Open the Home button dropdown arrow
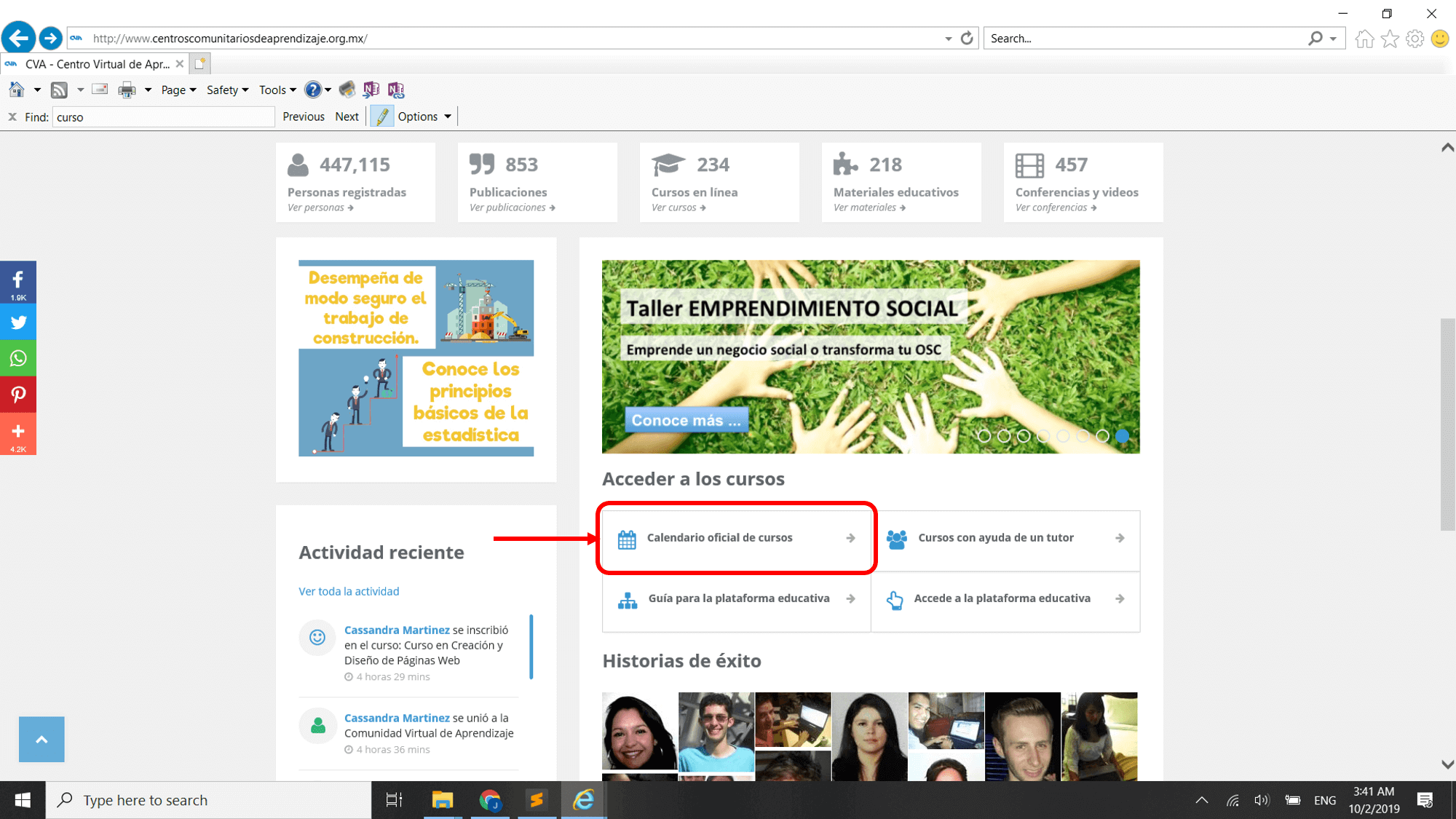1456x819 pixels. (x=37, y=90)
